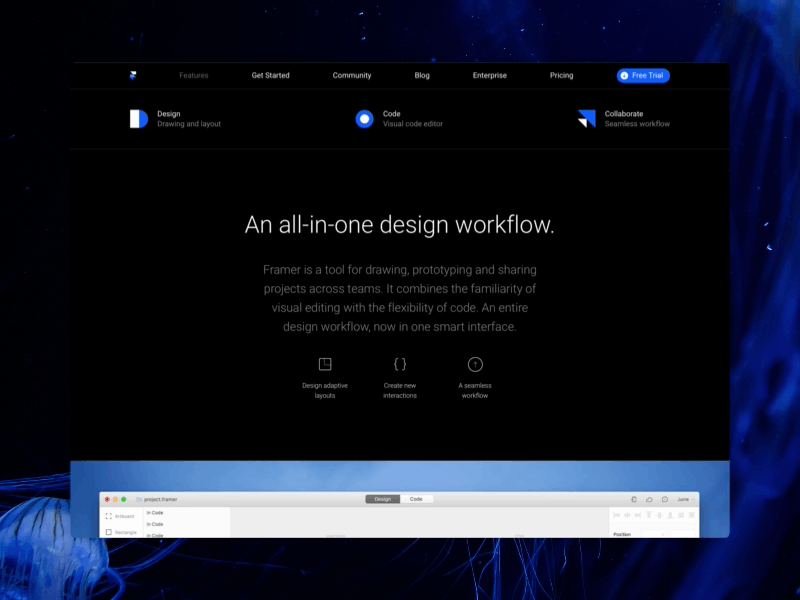Switch to the Code tab in app

click(416, 499)
